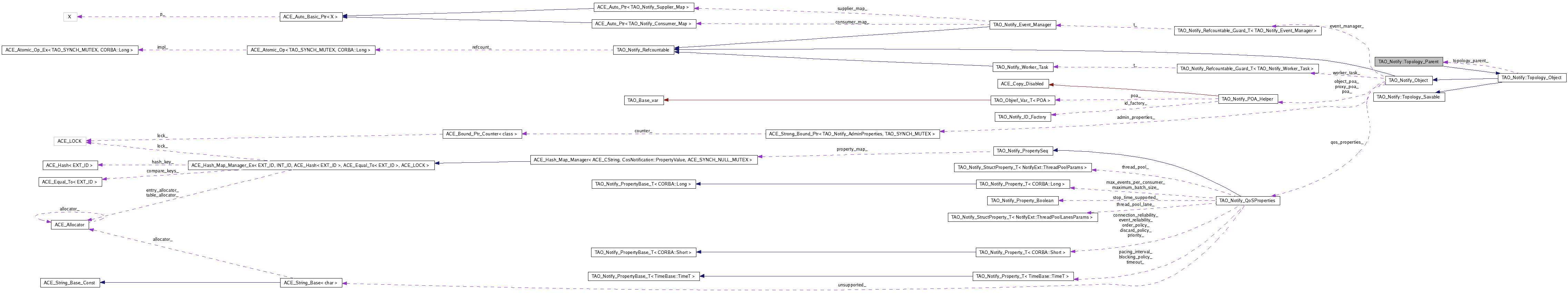The width and height of the screenshot is (1568, 303).
Task: Open the TAO_Notify_Event_Manager class node
Action: 1022,25
